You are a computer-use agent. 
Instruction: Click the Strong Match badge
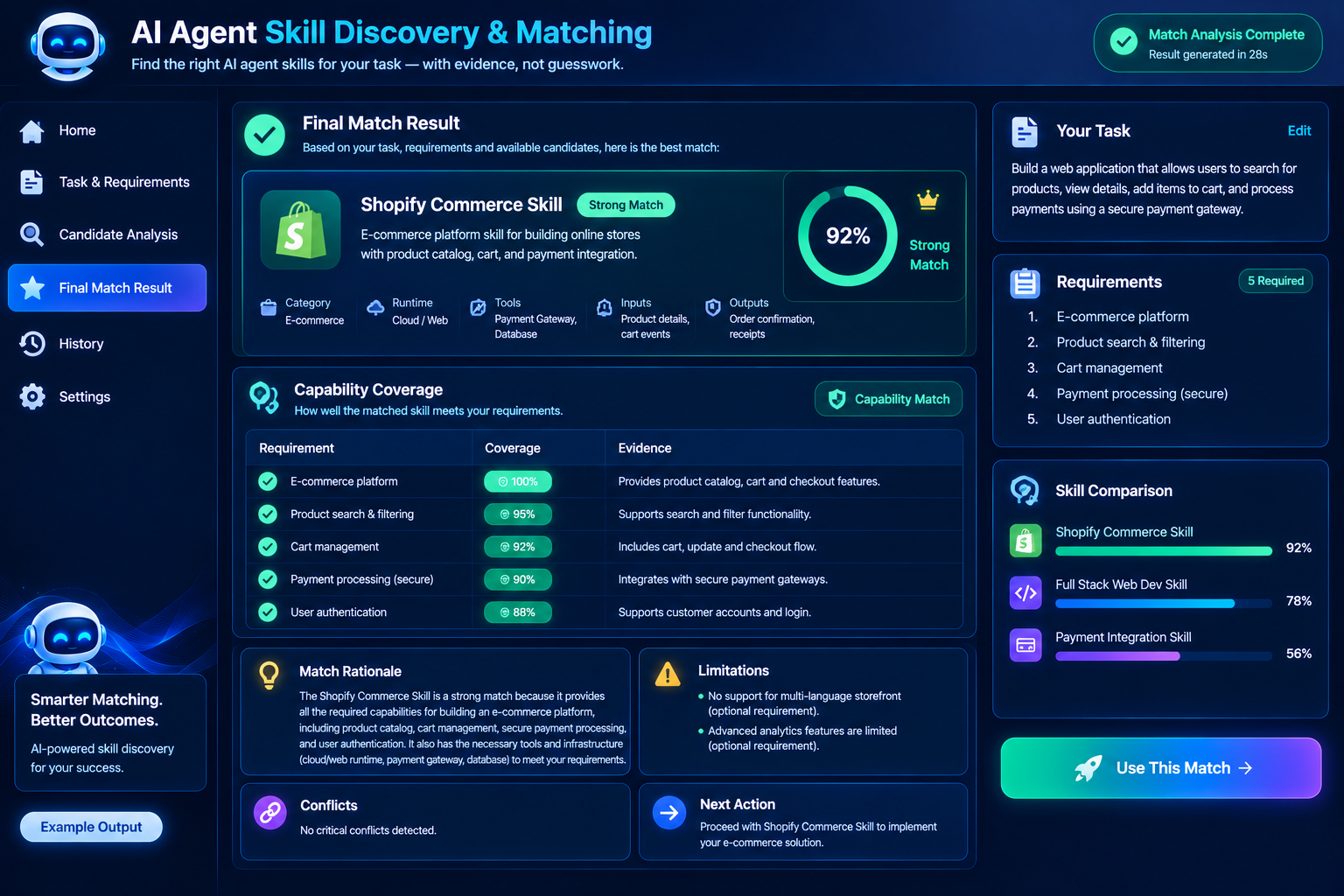click(626, 205)
